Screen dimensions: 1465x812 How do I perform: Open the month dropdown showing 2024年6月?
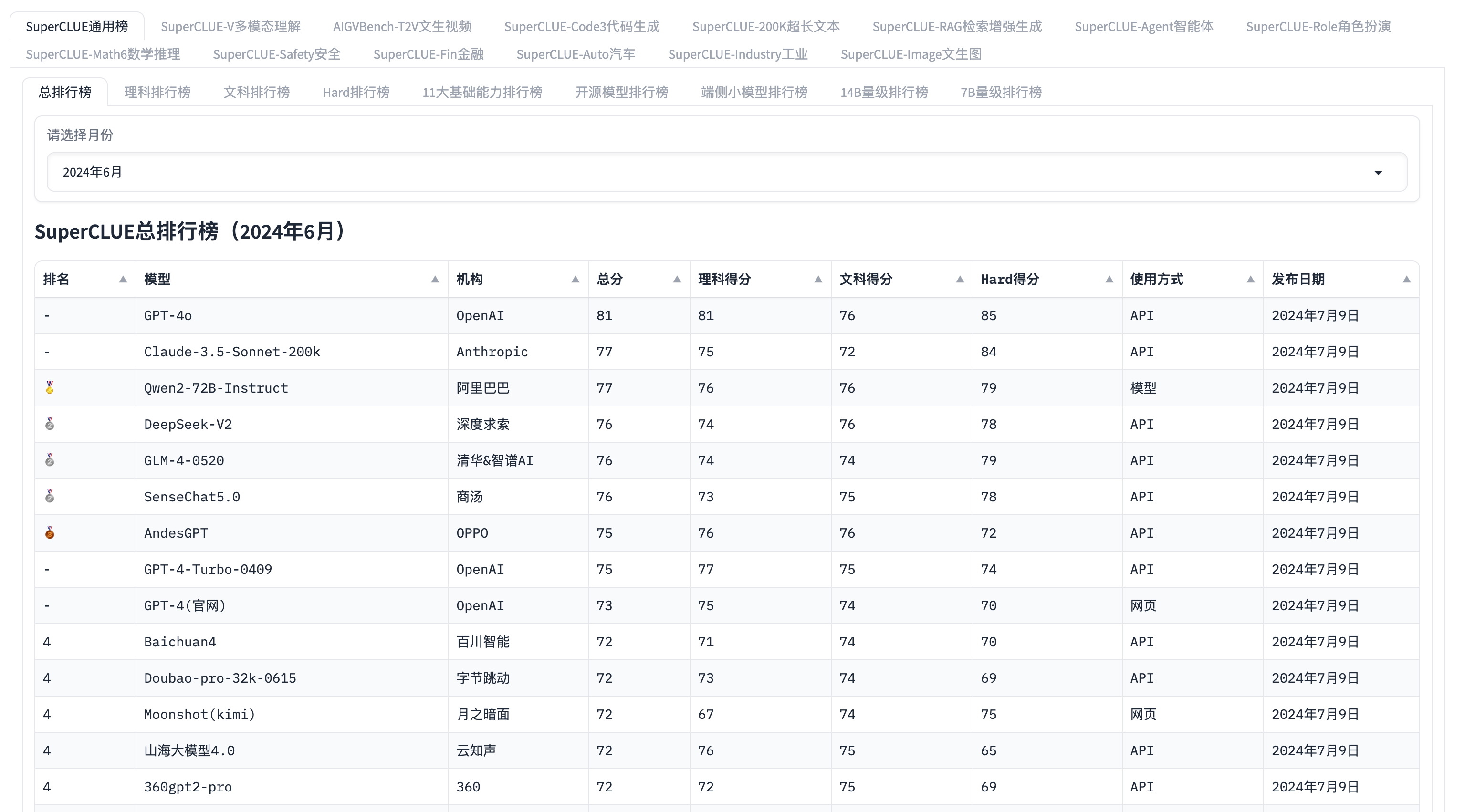point(727,172)
